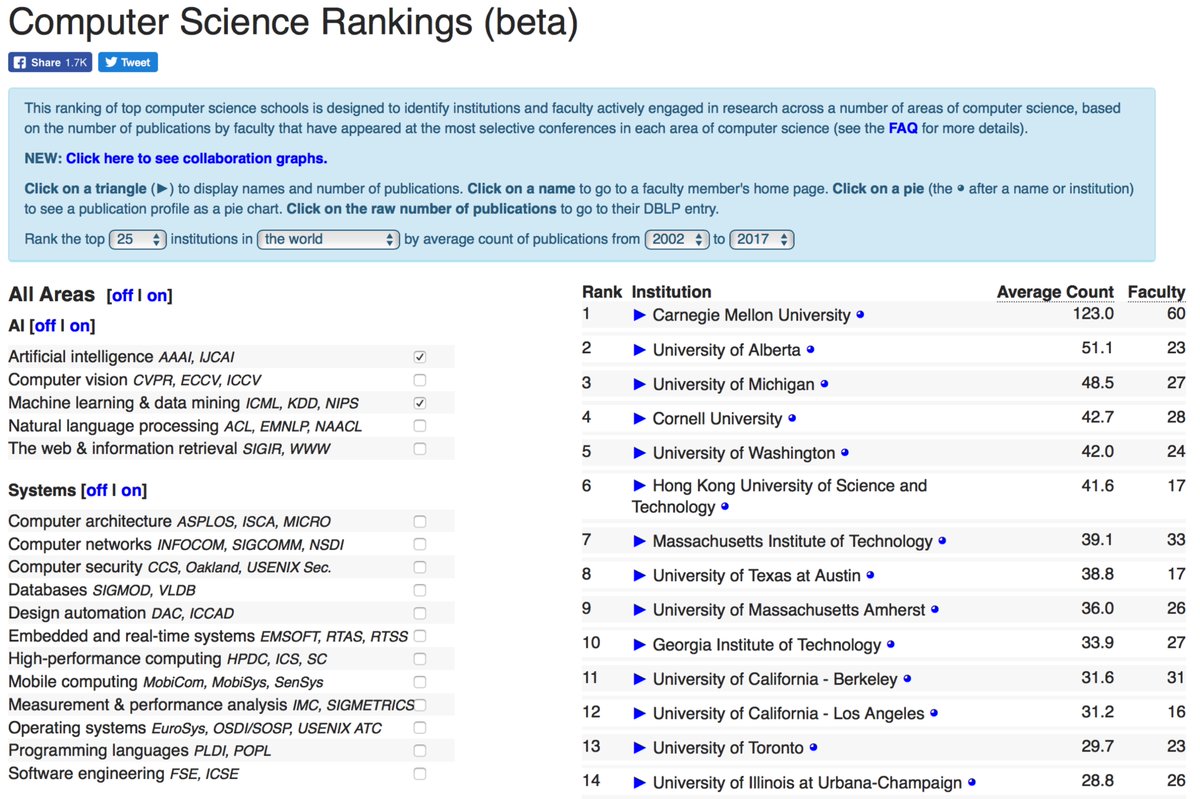This screenshot has height=799, width=1200.
Task: Open the end year 2017 dropdown
Action: coord(762,240)
